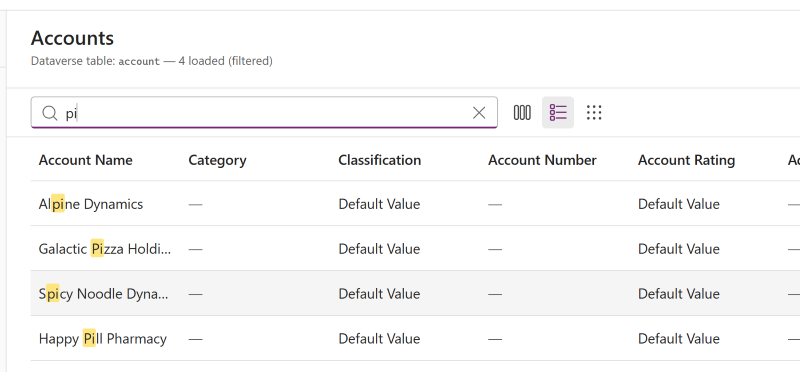Select Account Rating in Happy Pill row

679,339
